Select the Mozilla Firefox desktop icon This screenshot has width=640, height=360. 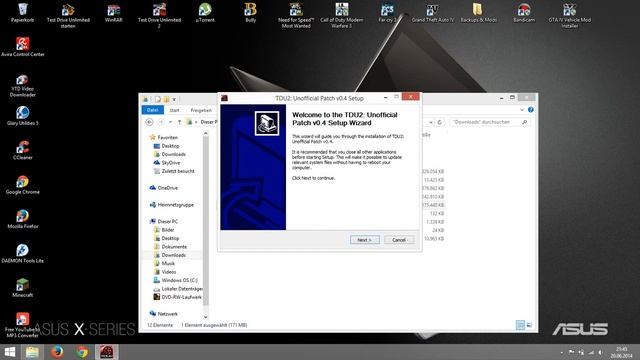pos(22,219)
